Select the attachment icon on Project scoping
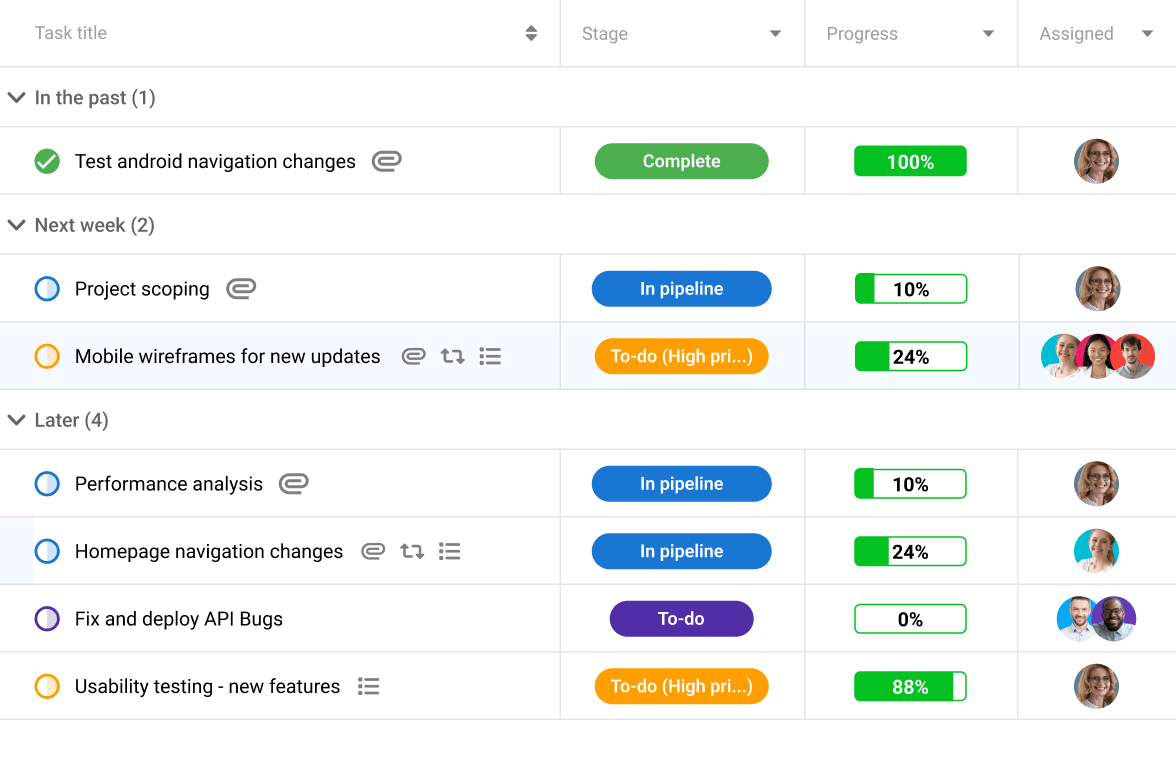Viewport: 1176px width, 760px height. [x=240, y=288]
